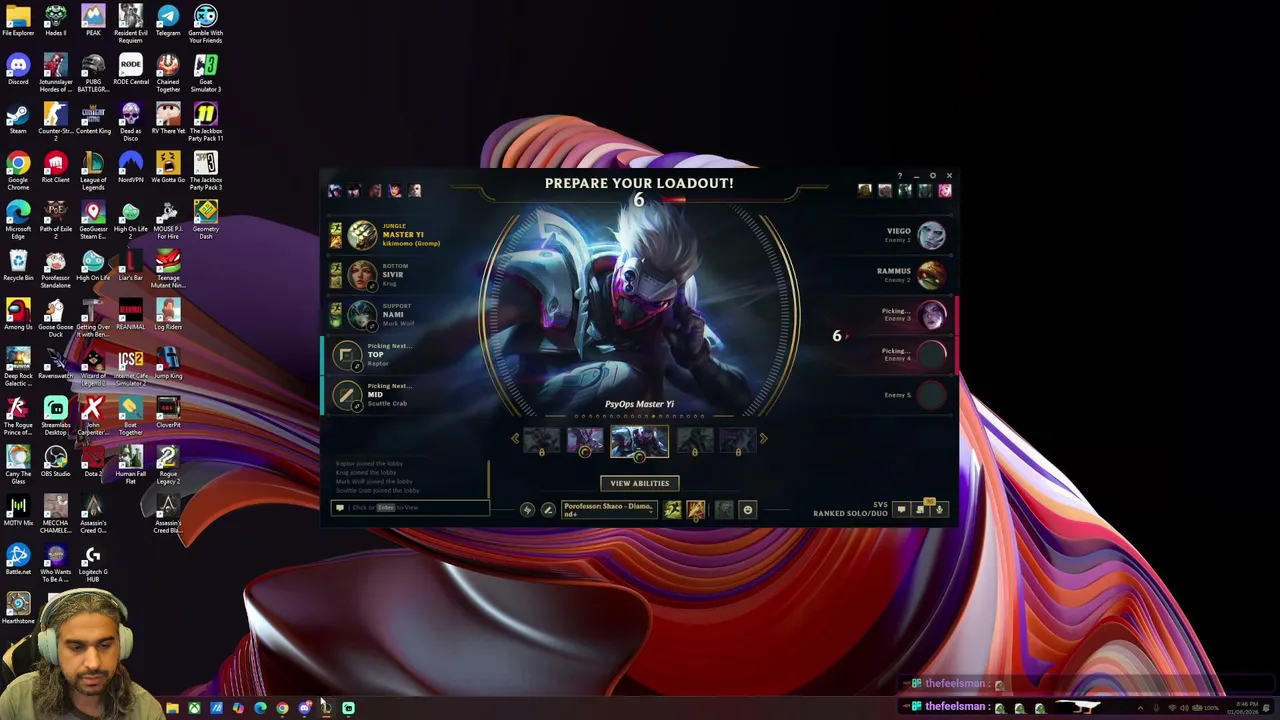
Task: Open the chat panel button beside Ranked Solo/Duo
Action: pyautogui.click(x=901, y=510)
